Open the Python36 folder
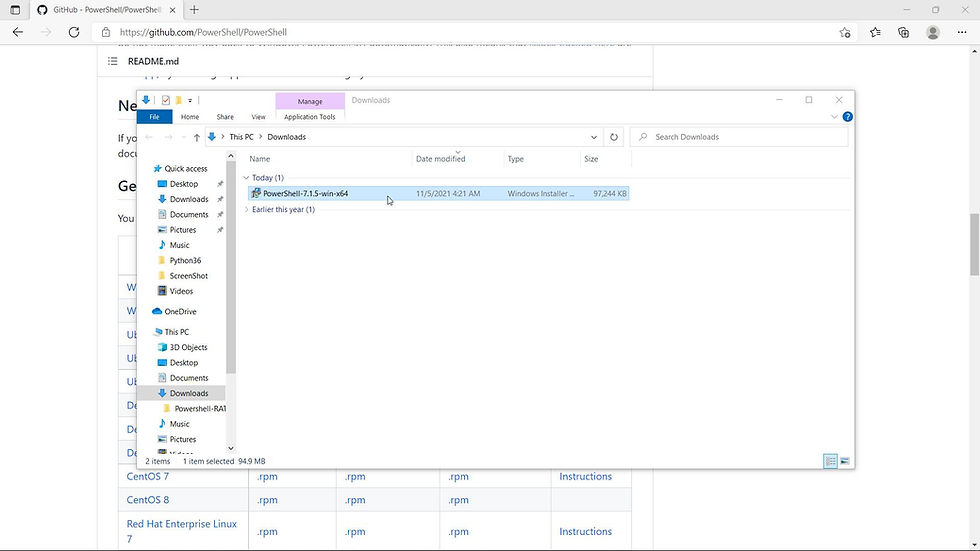The height and width of the screenshot is (551, 980). coord(184,261)
